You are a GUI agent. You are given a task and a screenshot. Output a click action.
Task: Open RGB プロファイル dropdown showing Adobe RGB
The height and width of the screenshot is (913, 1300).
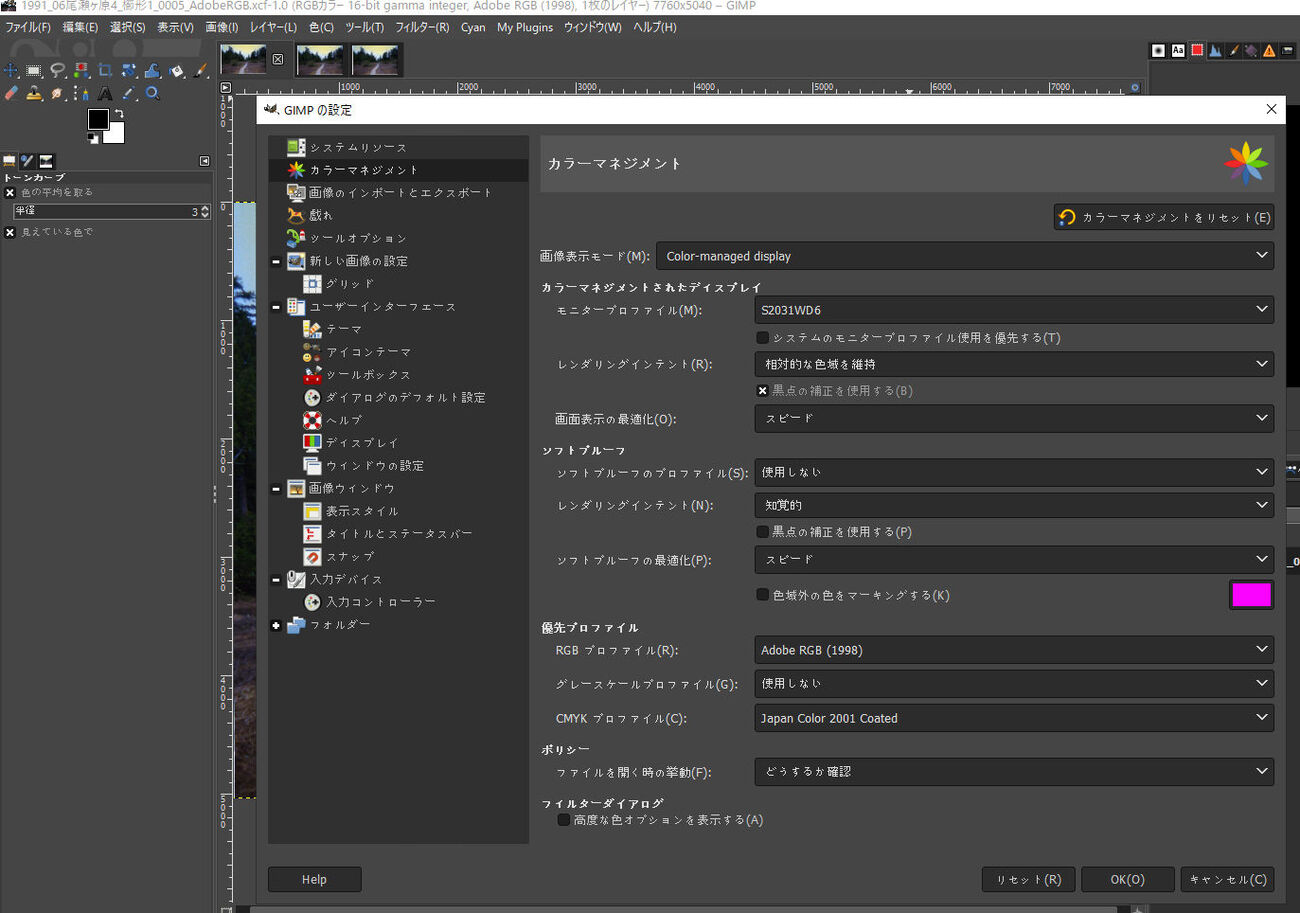tap(1013, 650)
